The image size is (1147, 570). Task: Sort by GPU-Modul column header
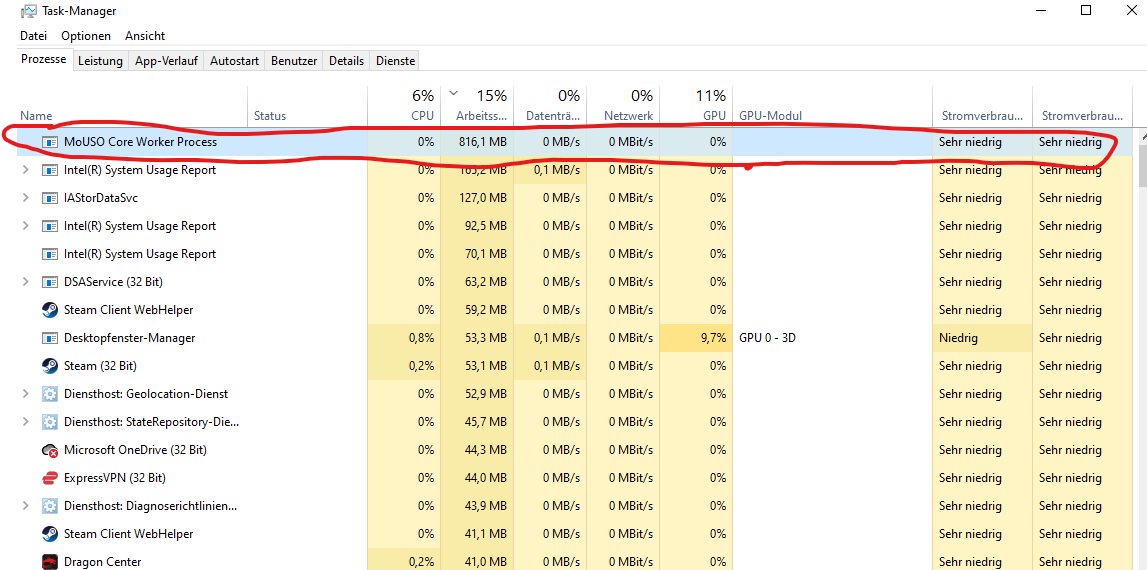click(832, 105)
